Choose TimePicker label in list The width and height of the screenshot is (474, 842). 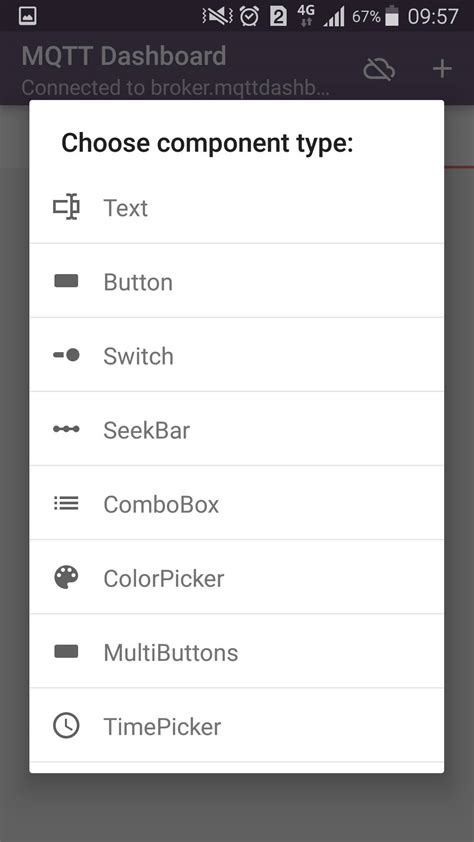tap(162, 727)
